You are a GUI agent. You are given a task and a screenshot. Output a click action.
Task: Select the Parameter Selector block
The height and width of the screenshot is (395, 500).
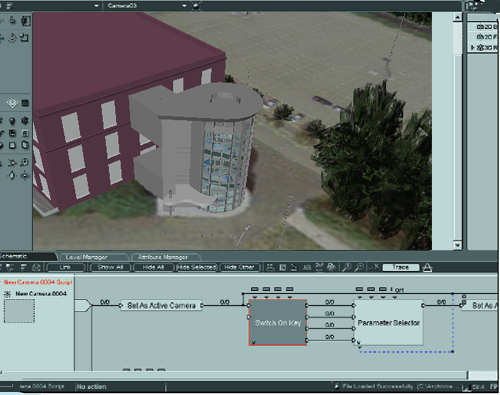(388, 323)
